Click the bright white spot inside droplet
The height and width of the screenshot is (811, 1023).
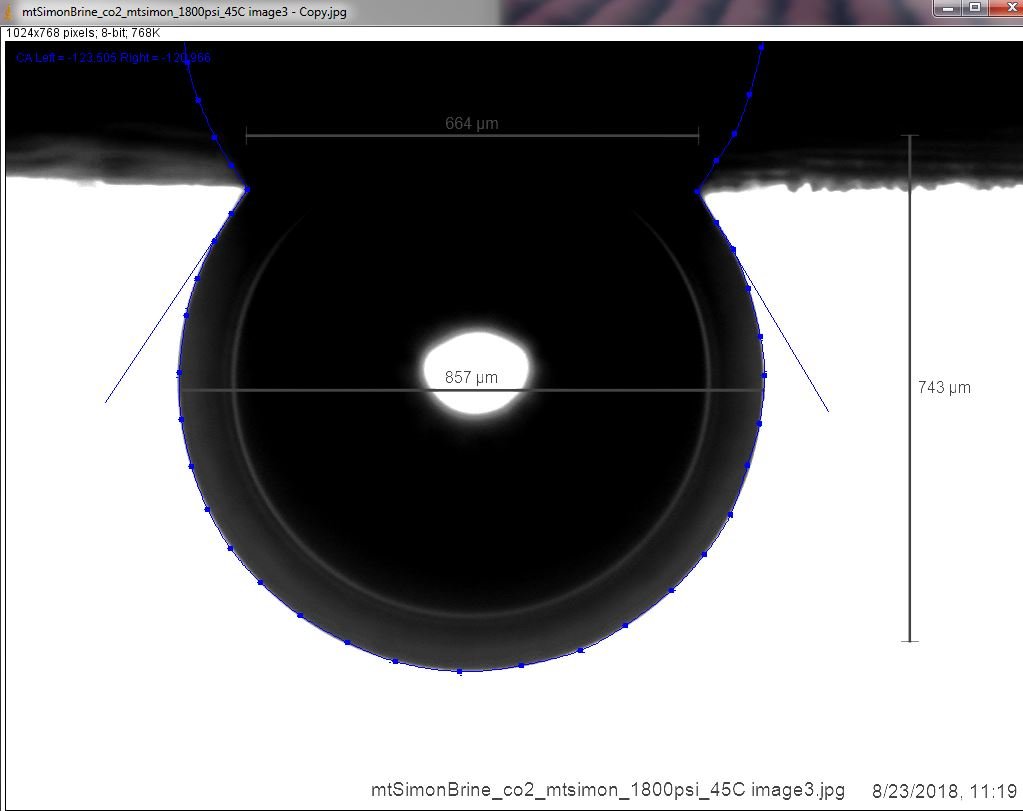click(476, 372)
